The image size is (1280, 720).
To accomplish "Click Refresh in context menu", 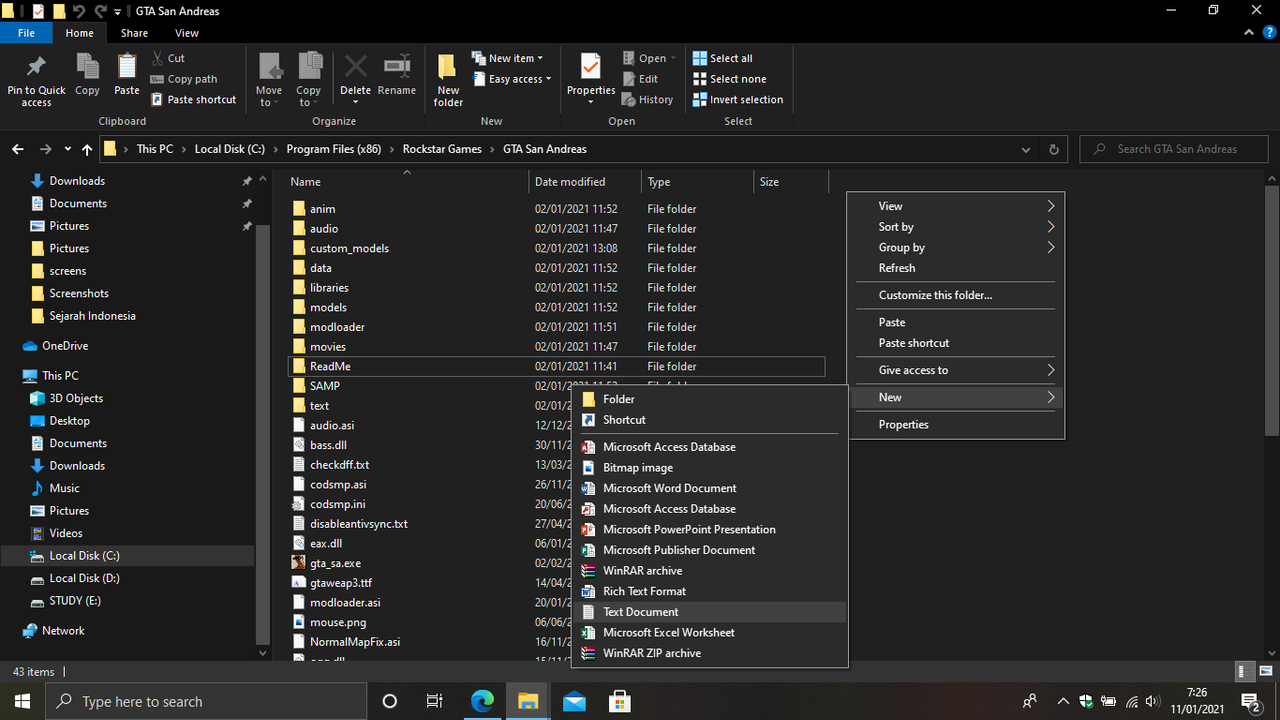I will [956, 268].
